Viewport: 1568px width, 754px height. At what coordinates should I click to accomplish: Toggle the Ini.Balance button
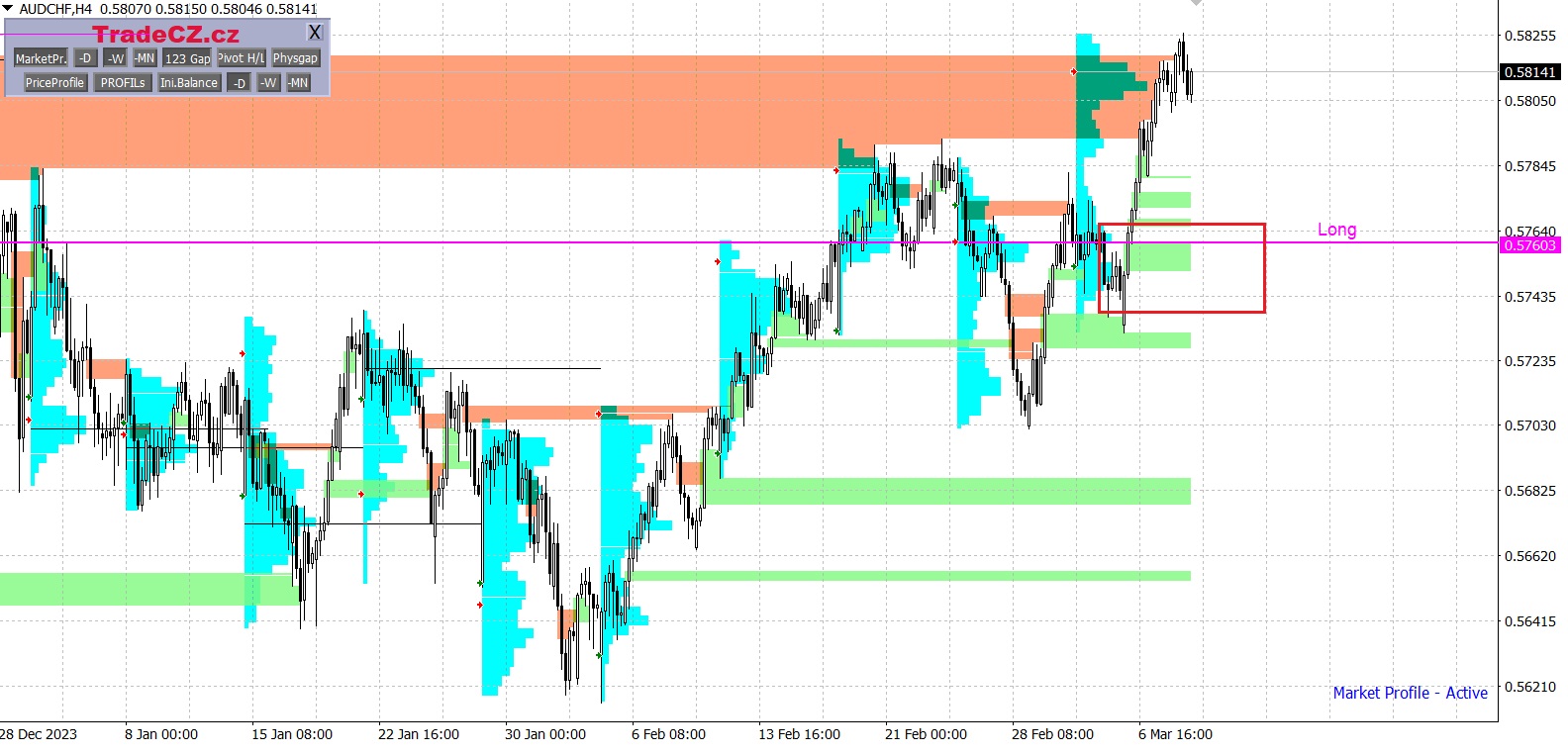[189, 83]
